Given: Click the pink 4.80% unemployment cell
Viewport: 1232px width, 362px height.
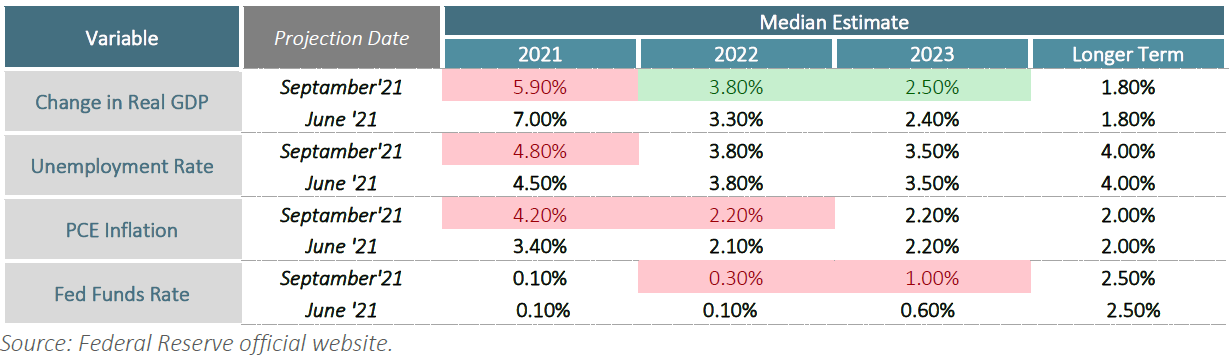Looking at the screenshot, I should click(x=540, y=151).
